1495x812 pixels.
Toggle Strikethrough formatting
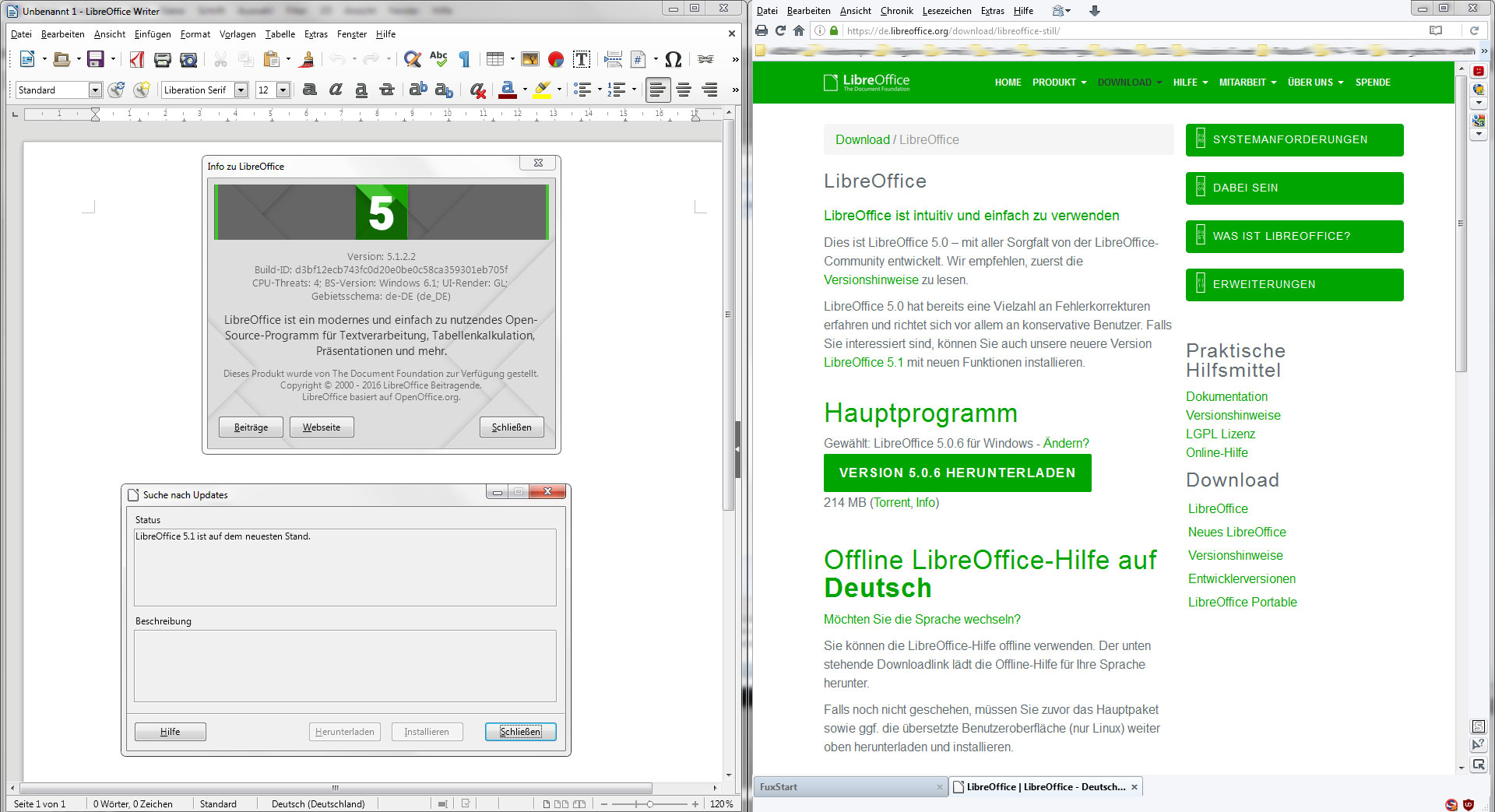point(387,90)
